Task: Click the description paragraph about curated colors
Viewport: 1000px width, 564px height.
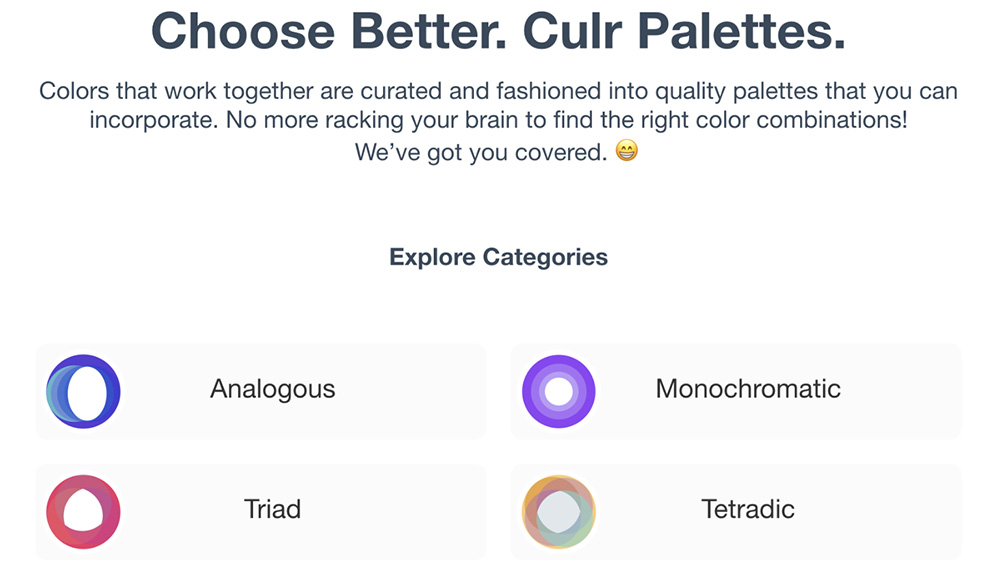Action: pyautogui.click(x=499, y=121)
